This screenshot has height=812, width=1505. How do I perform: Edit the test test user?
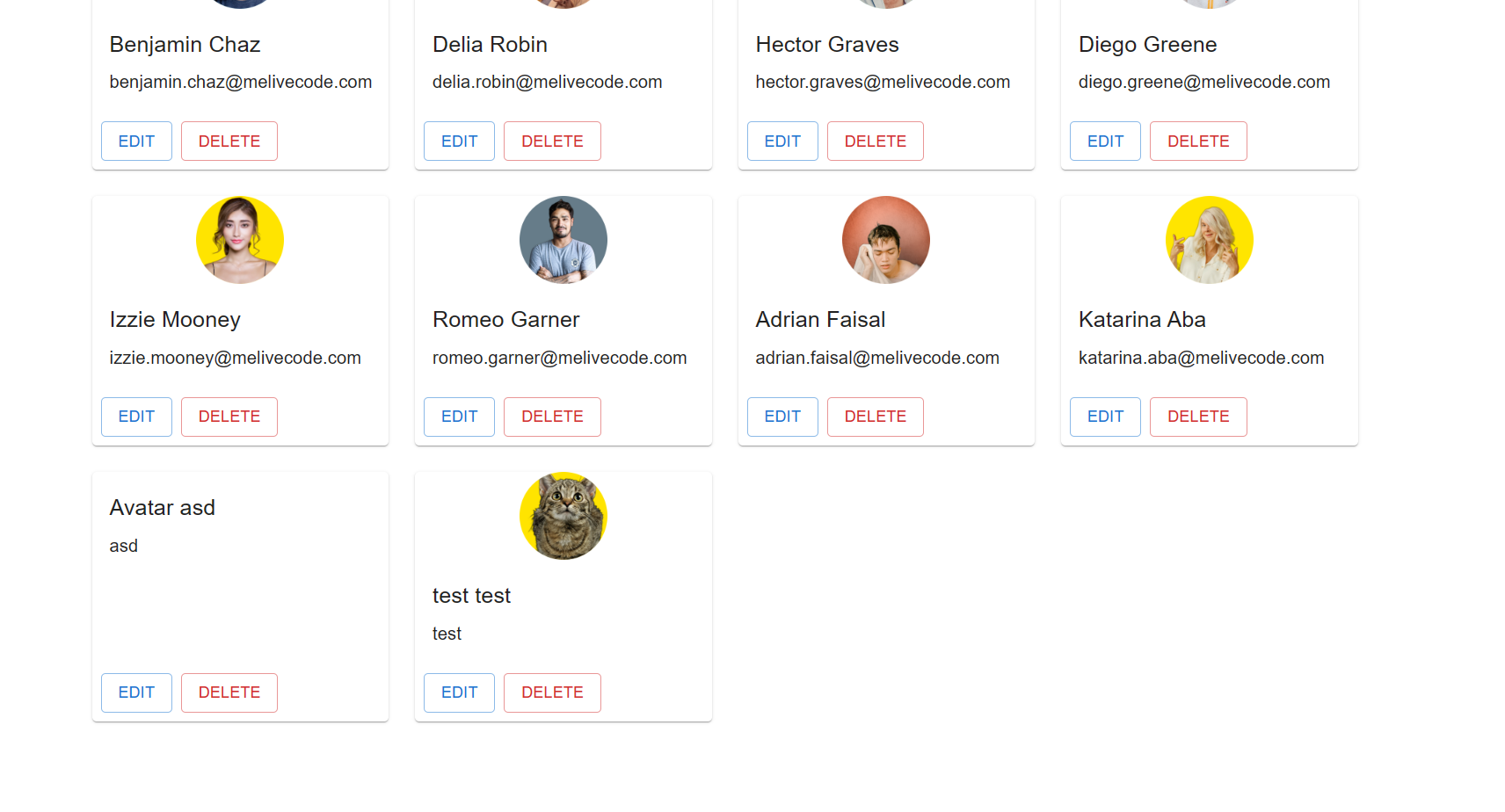(x=459, y=692)
